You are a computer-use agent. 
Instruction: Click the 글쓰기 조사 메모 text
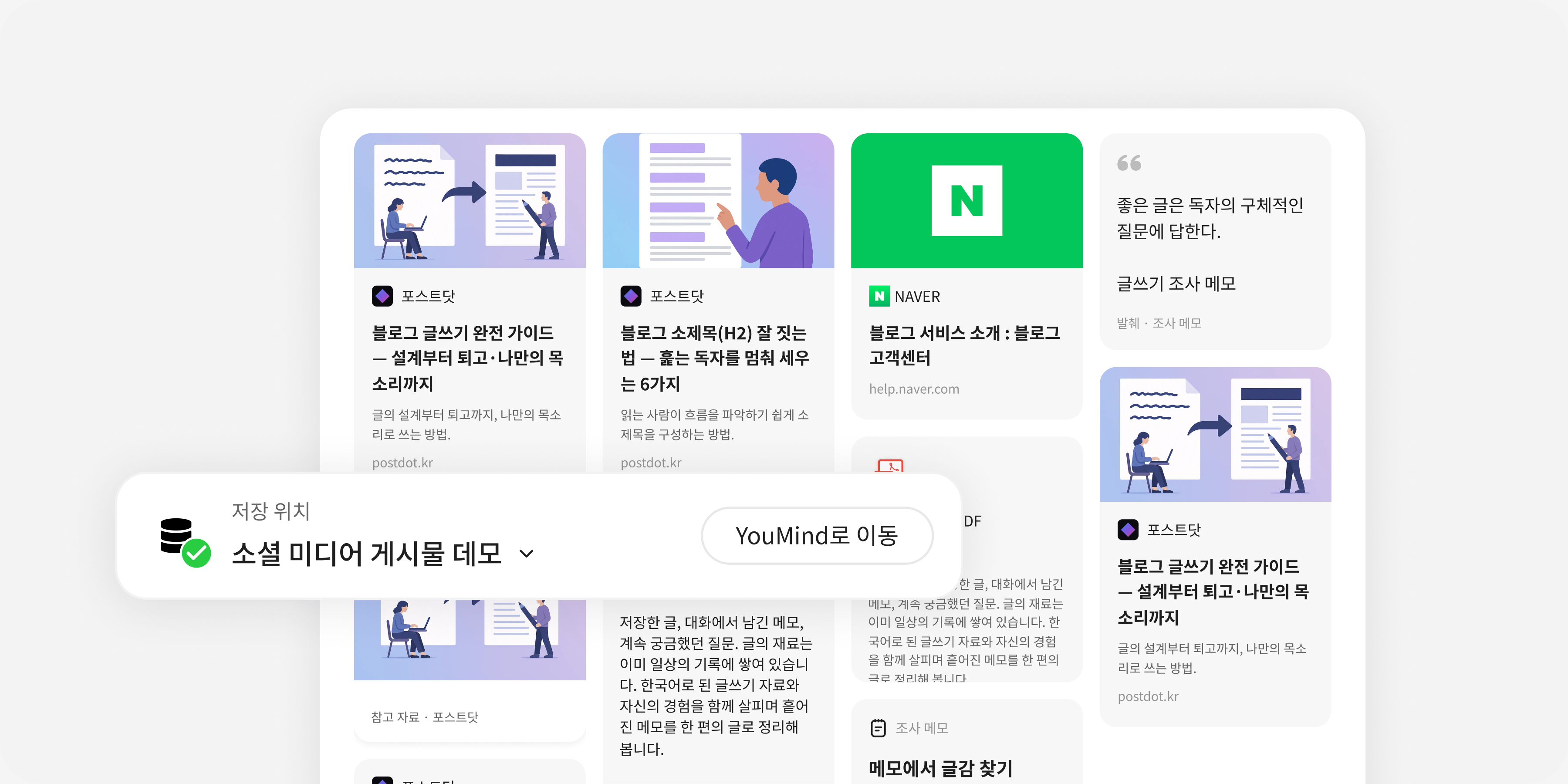click(1176, 284)
